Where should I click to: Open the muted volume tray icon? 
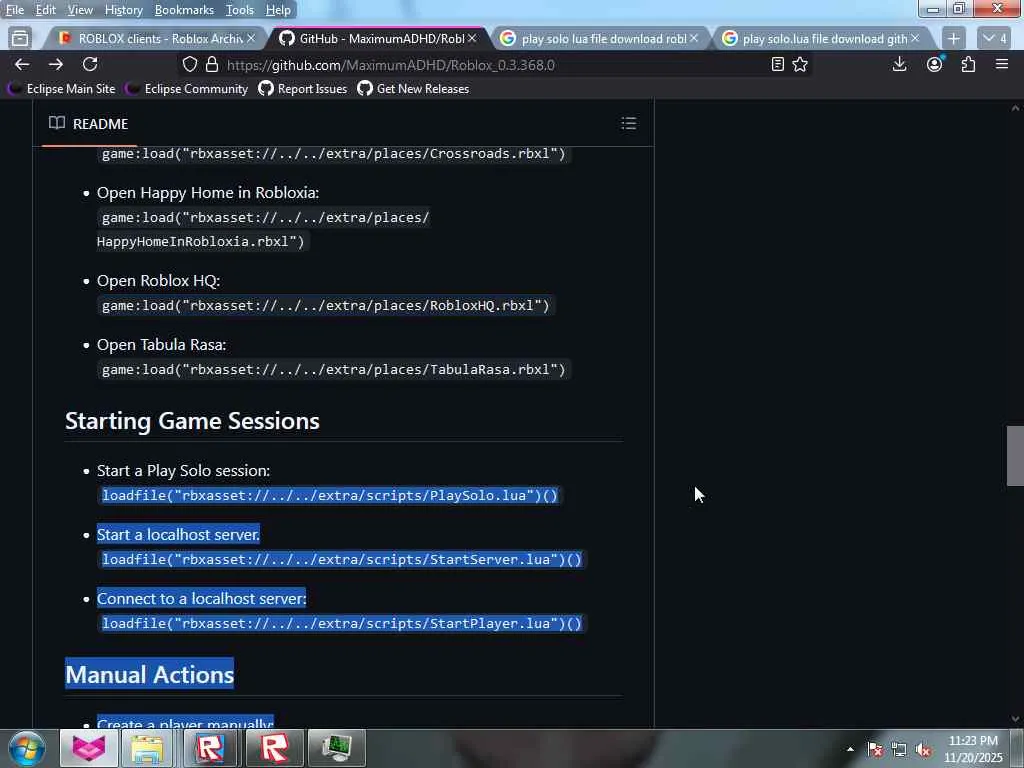(x=923, y=750)
